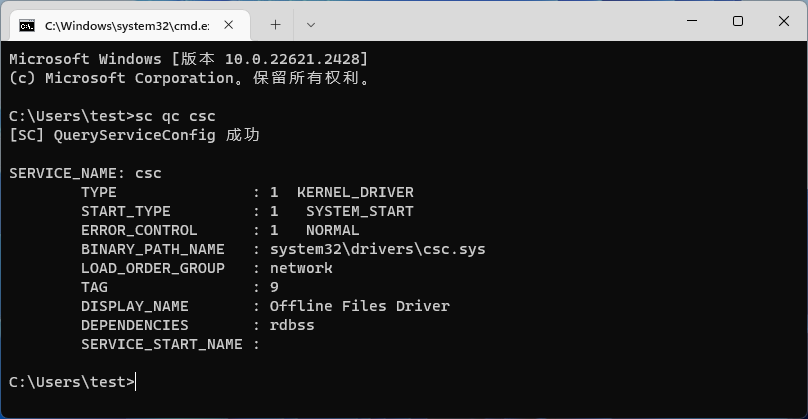Close the terminal window
808x419 pixels.
point(783,21)
